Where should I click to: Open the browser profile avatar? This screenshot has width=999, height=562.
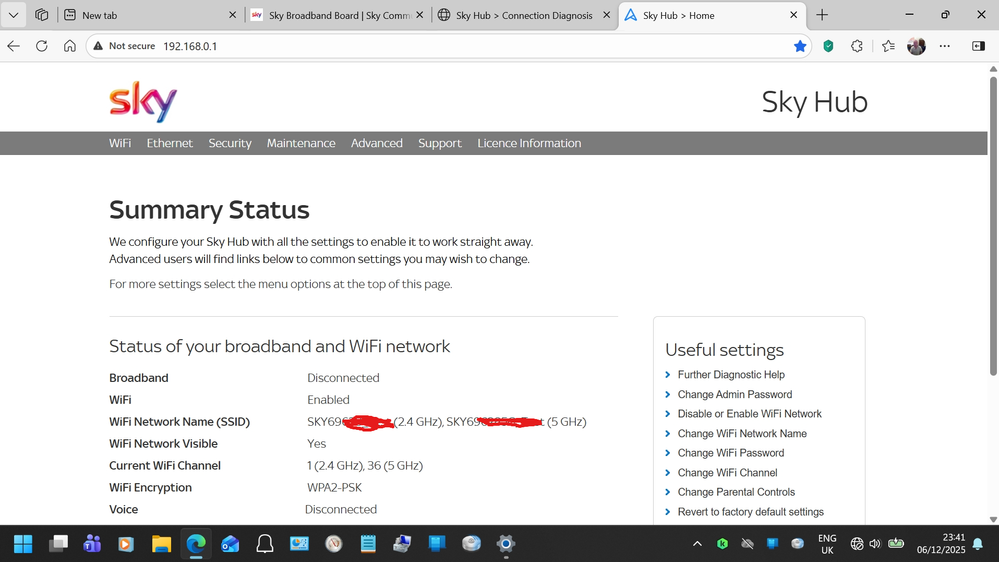[916, 46]
